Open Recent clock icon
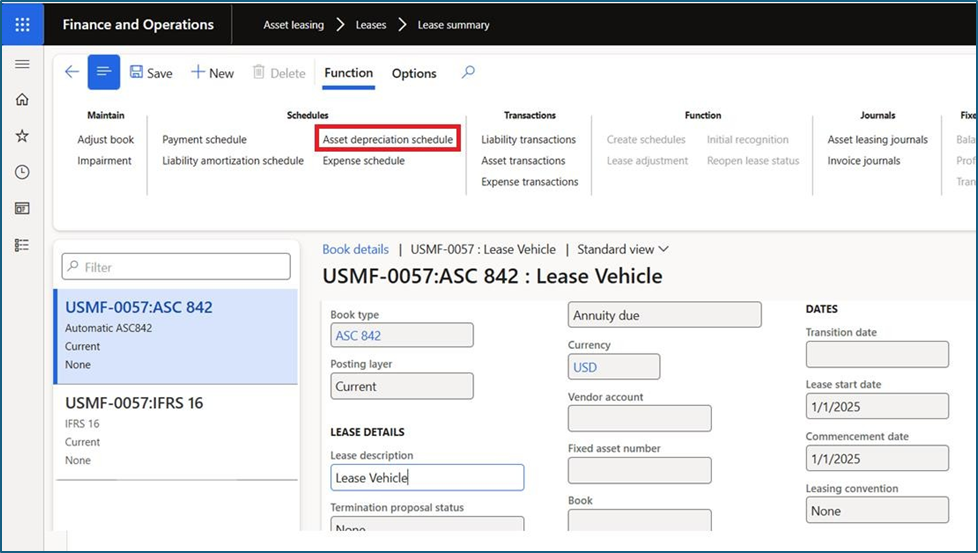978x553 pixels. click(22, 172)
